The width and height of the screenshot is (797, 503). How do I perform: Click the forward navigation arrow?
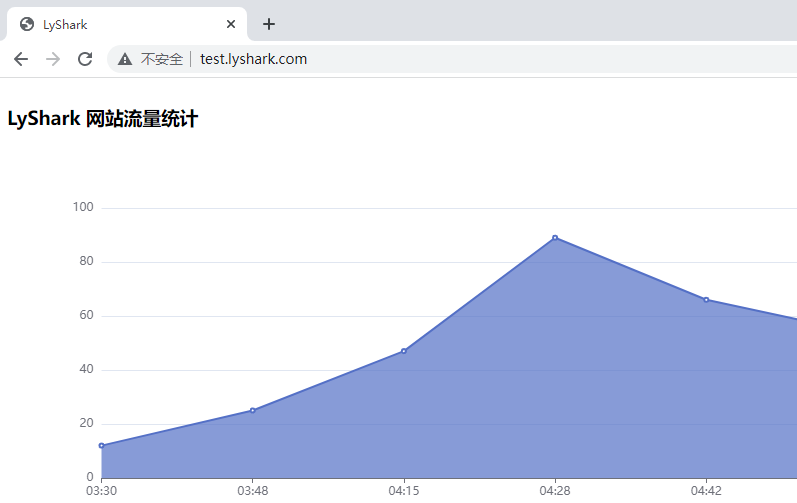coord(53,59)
